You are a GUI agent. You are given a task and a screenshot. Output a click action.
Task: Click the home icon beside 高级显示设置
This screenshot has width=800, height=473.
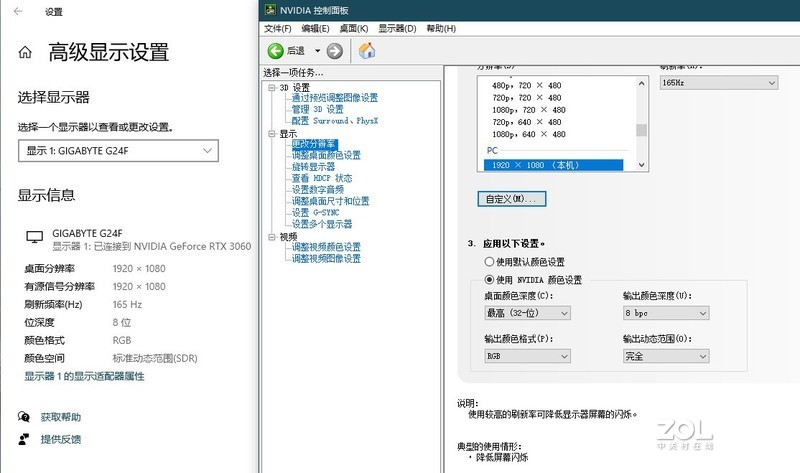point(25,52)
